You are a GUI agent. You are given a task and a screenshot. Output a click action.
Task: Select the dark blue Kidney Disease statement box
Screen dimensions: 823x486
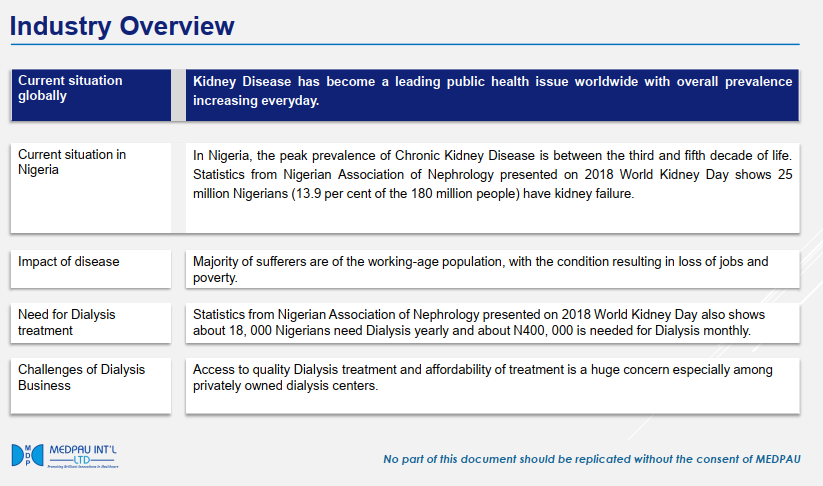click(x=492, y=91)
